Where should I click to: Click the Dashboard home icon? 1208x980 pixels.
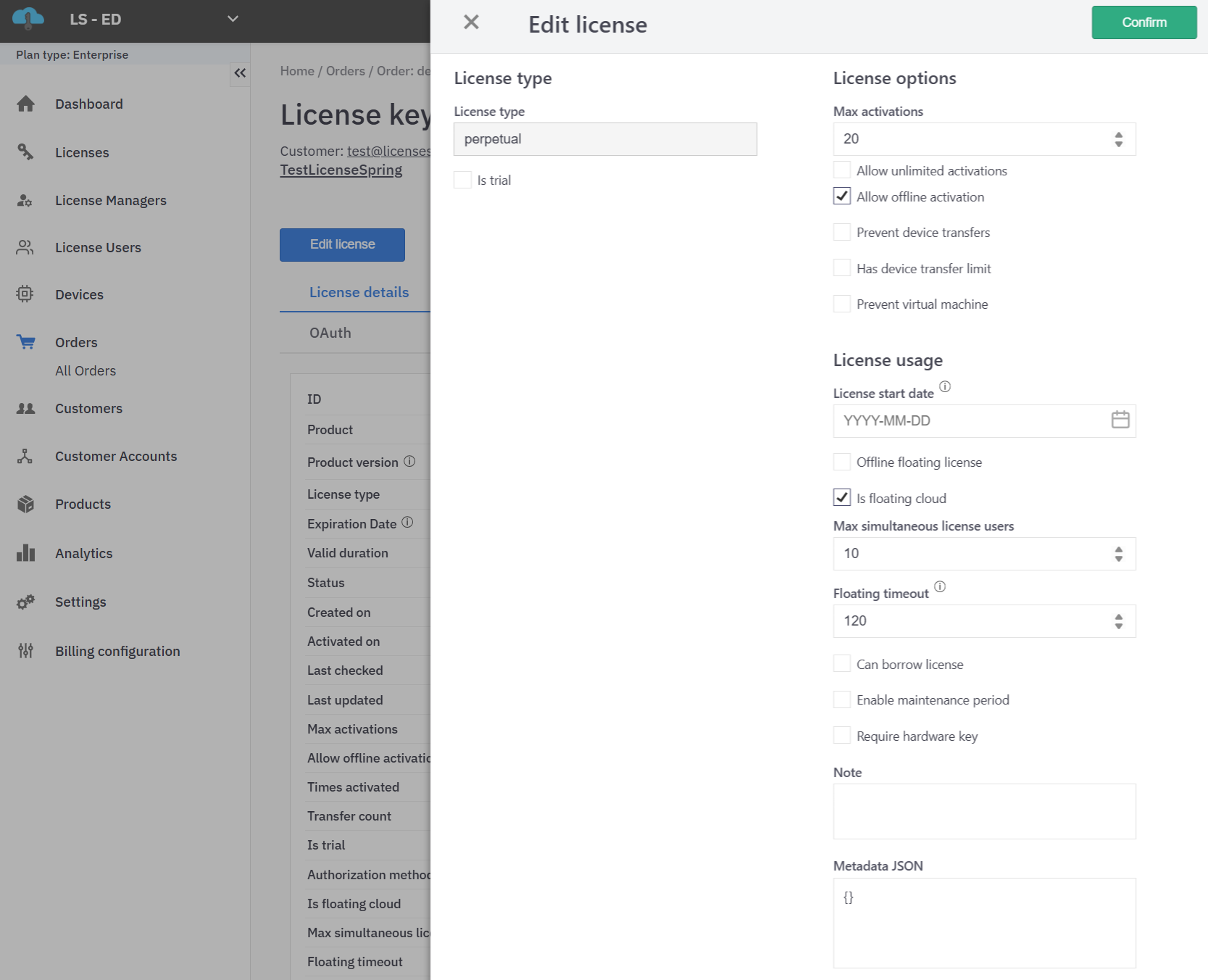point(26,104)
